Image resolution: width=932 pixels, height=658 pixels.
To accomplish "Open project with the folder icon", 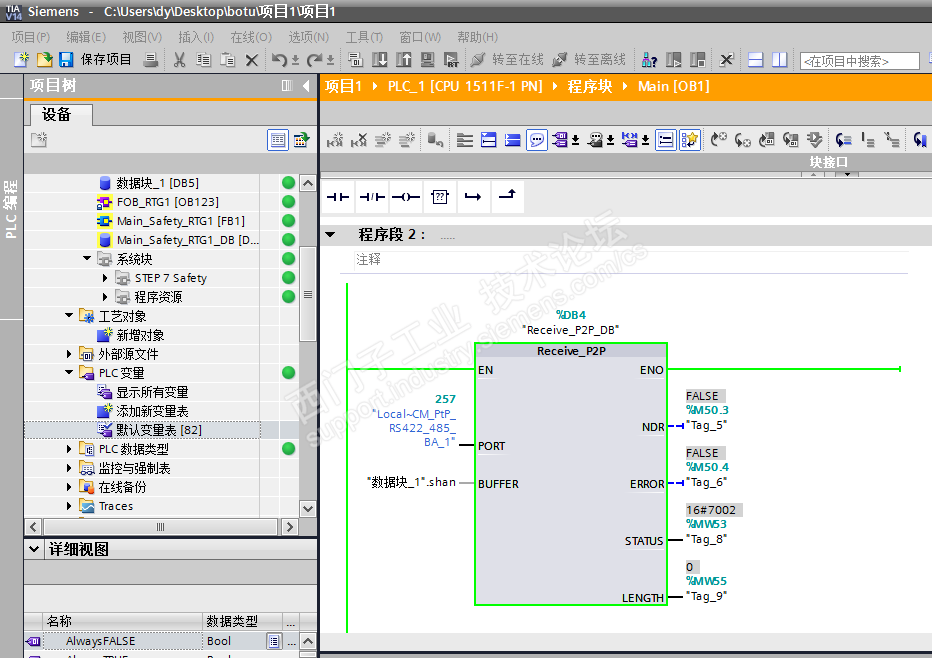I will [x=44, y=59].
